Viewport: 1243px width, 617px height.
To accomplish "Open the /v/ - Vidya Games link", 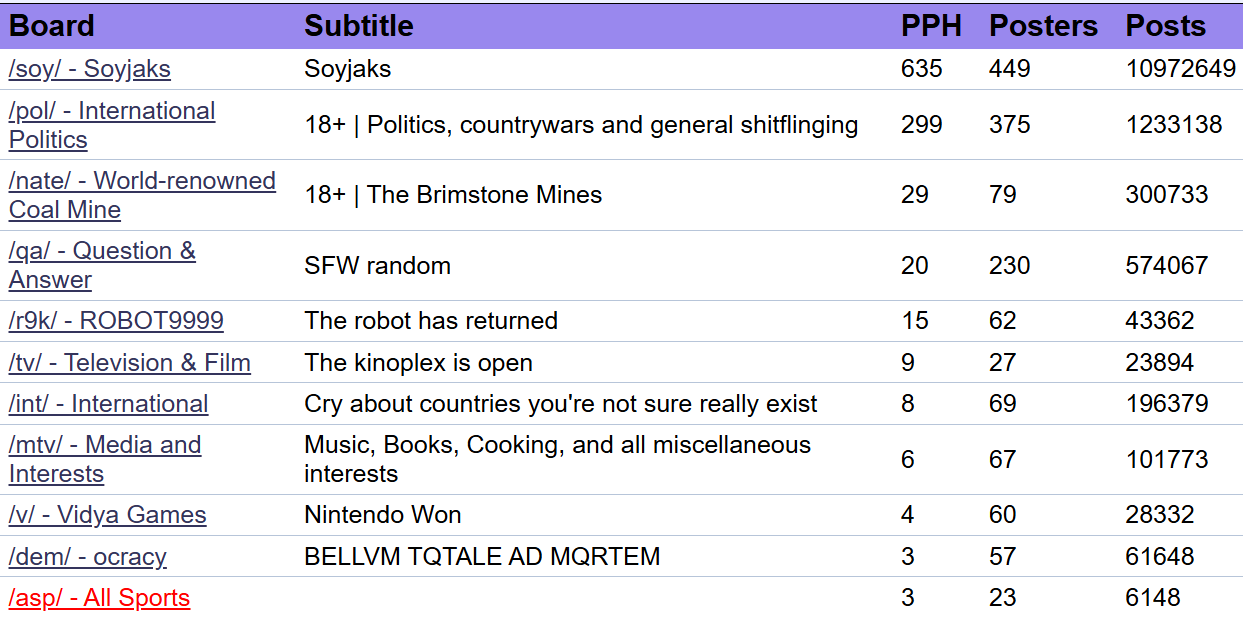I will (108, 515).
